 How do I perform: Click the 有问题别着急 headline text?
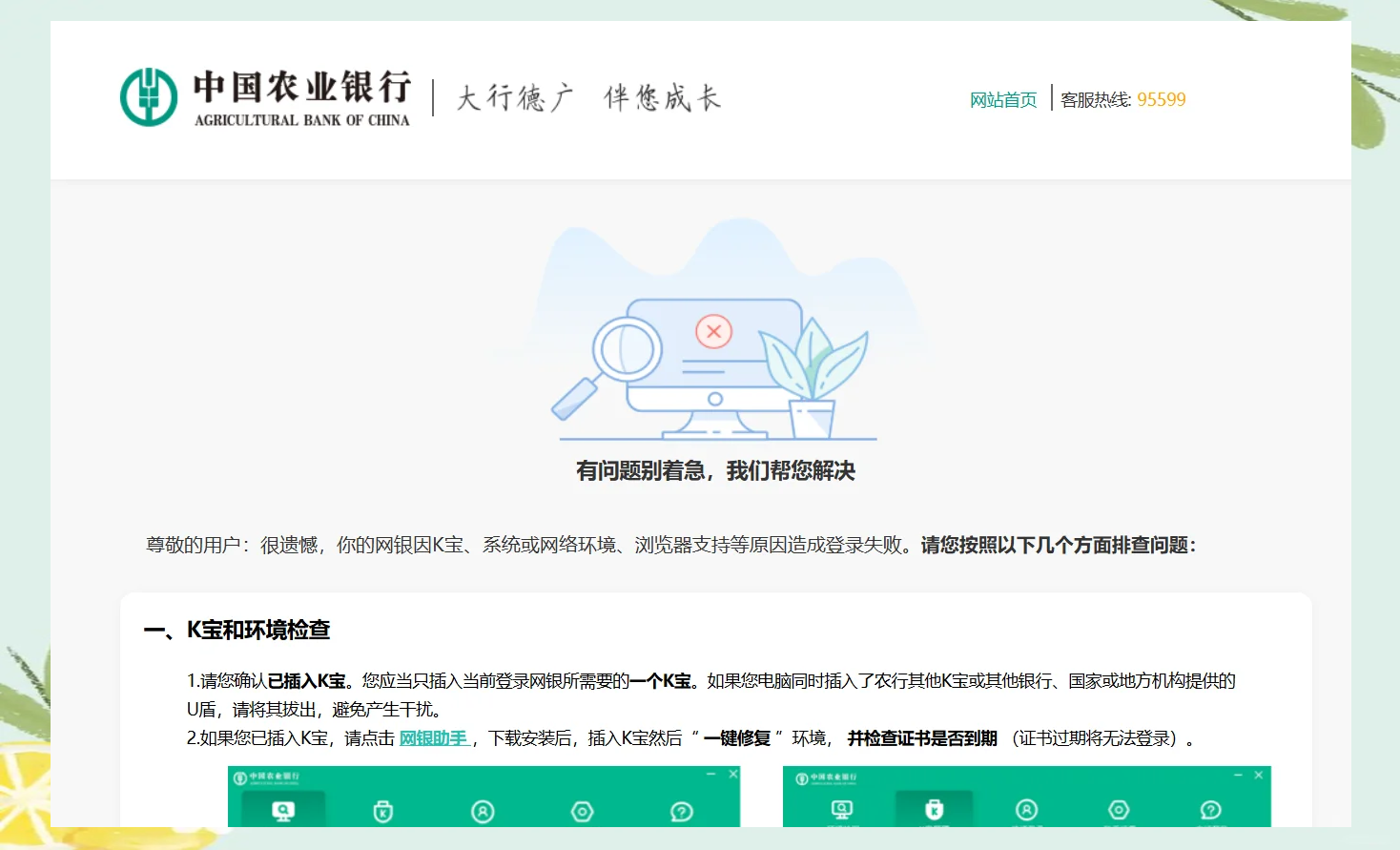715,470
